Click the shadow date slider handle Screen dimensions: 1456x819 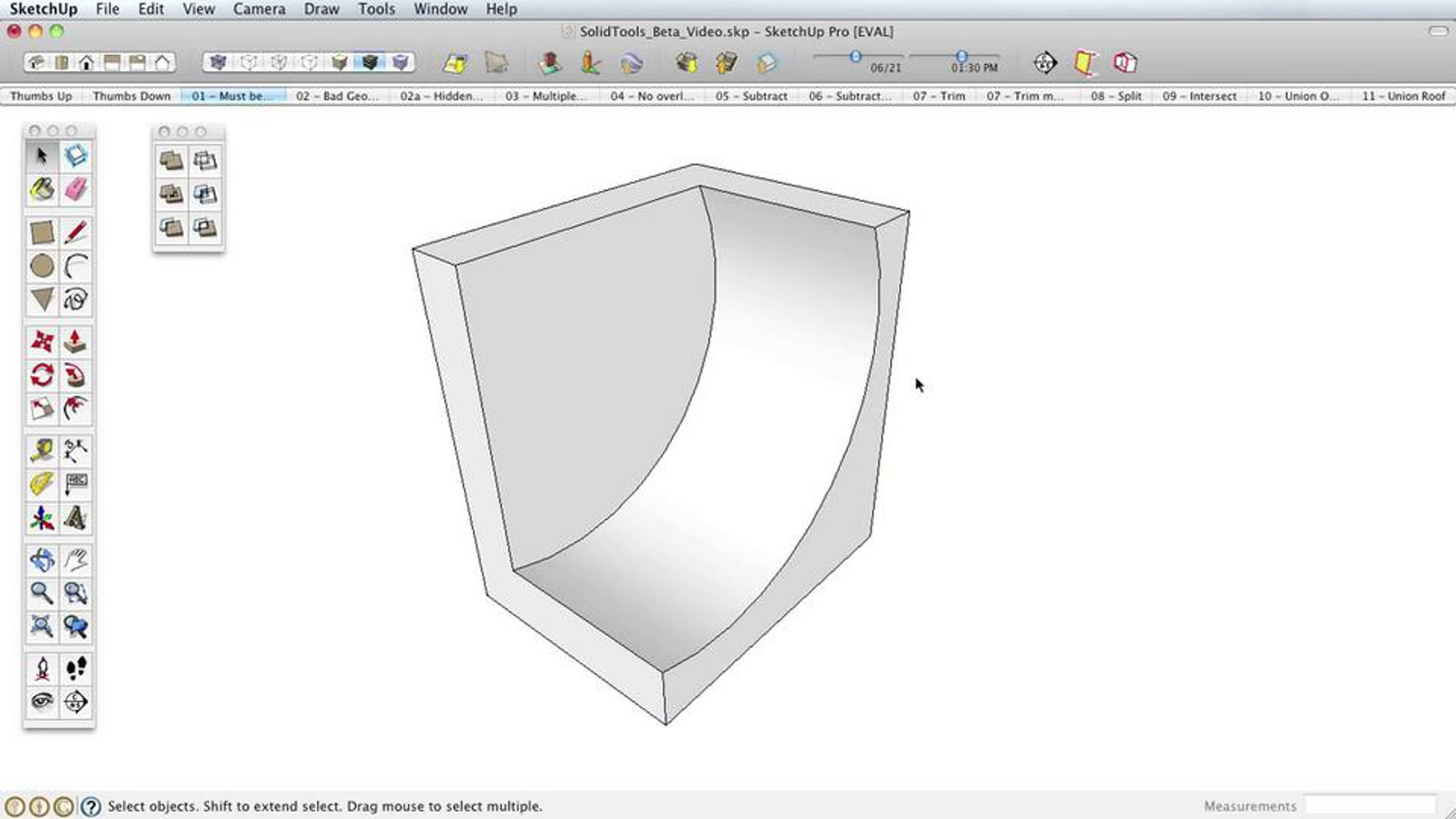(x=855, y=56)
